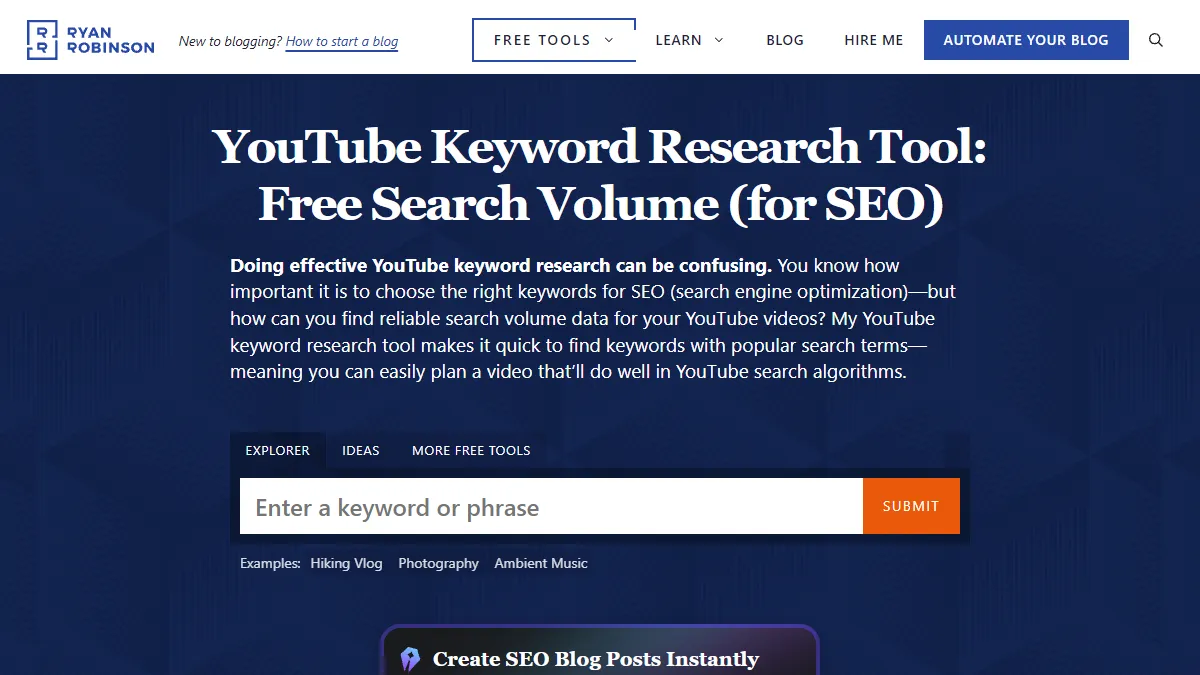Select the Hiking Vlog example keyword

tap(346, 563)
